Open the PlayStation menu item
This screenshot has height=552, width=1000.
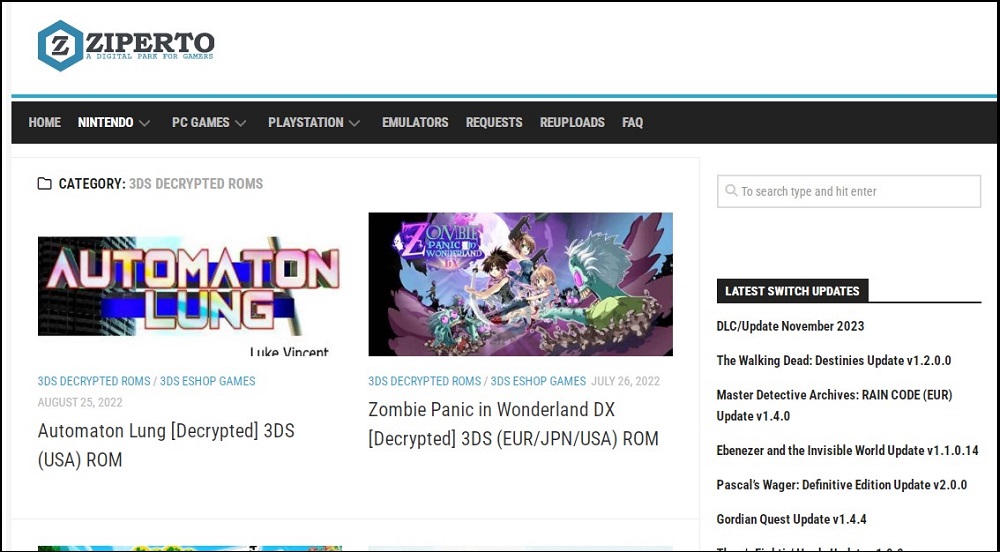click(305, 122)
